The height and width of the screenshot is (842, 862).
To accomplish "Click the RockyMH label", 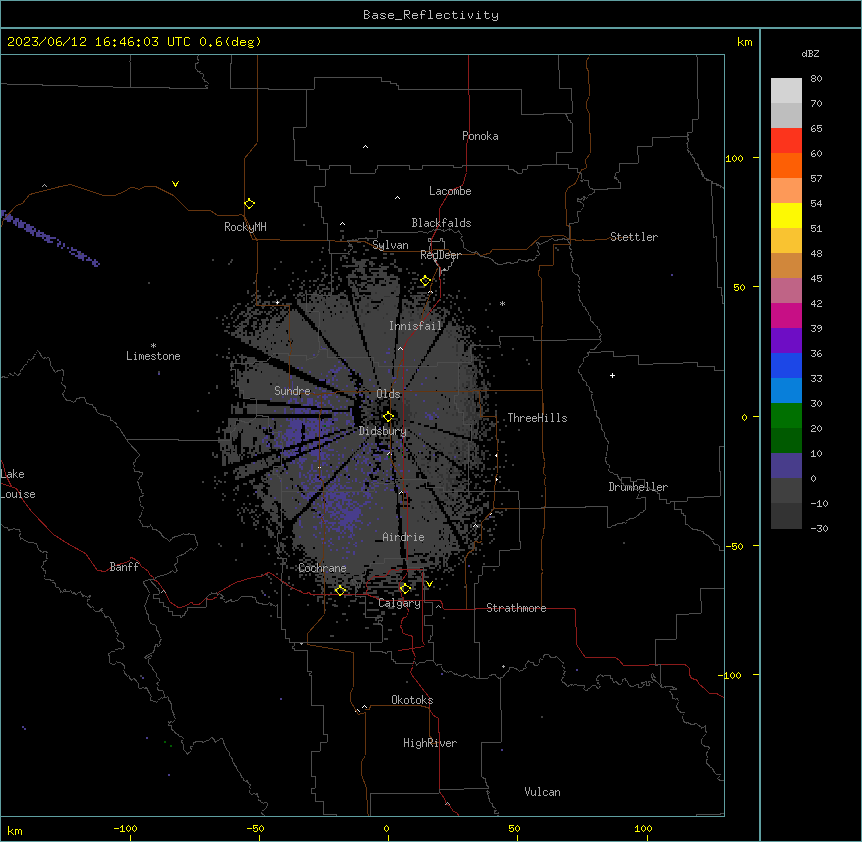I will (x=245, y=227).
